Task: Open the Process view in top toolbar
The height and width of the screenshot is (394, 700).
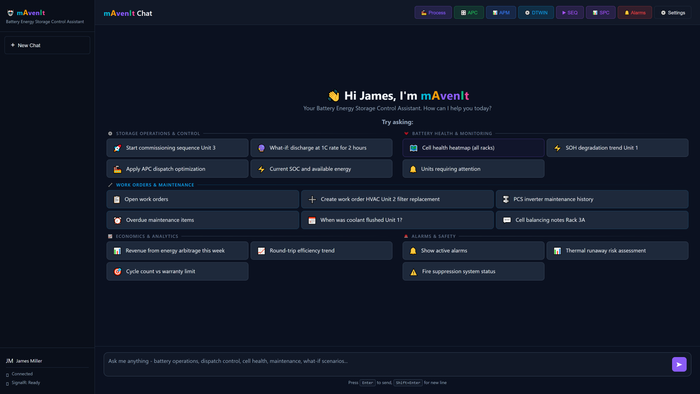Action: [x=433, y=12]
